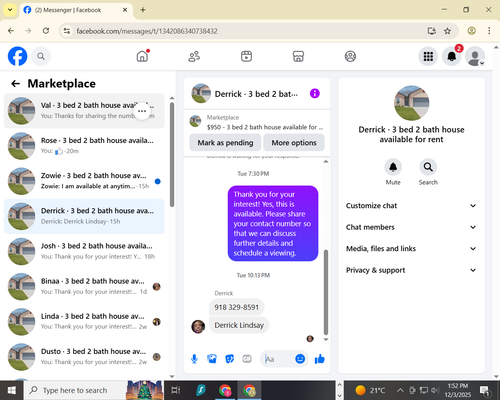Click the Mute bell icon in chat details
Image resolution: width=500 pixels, height=400 pixels.
coord(393,167)
